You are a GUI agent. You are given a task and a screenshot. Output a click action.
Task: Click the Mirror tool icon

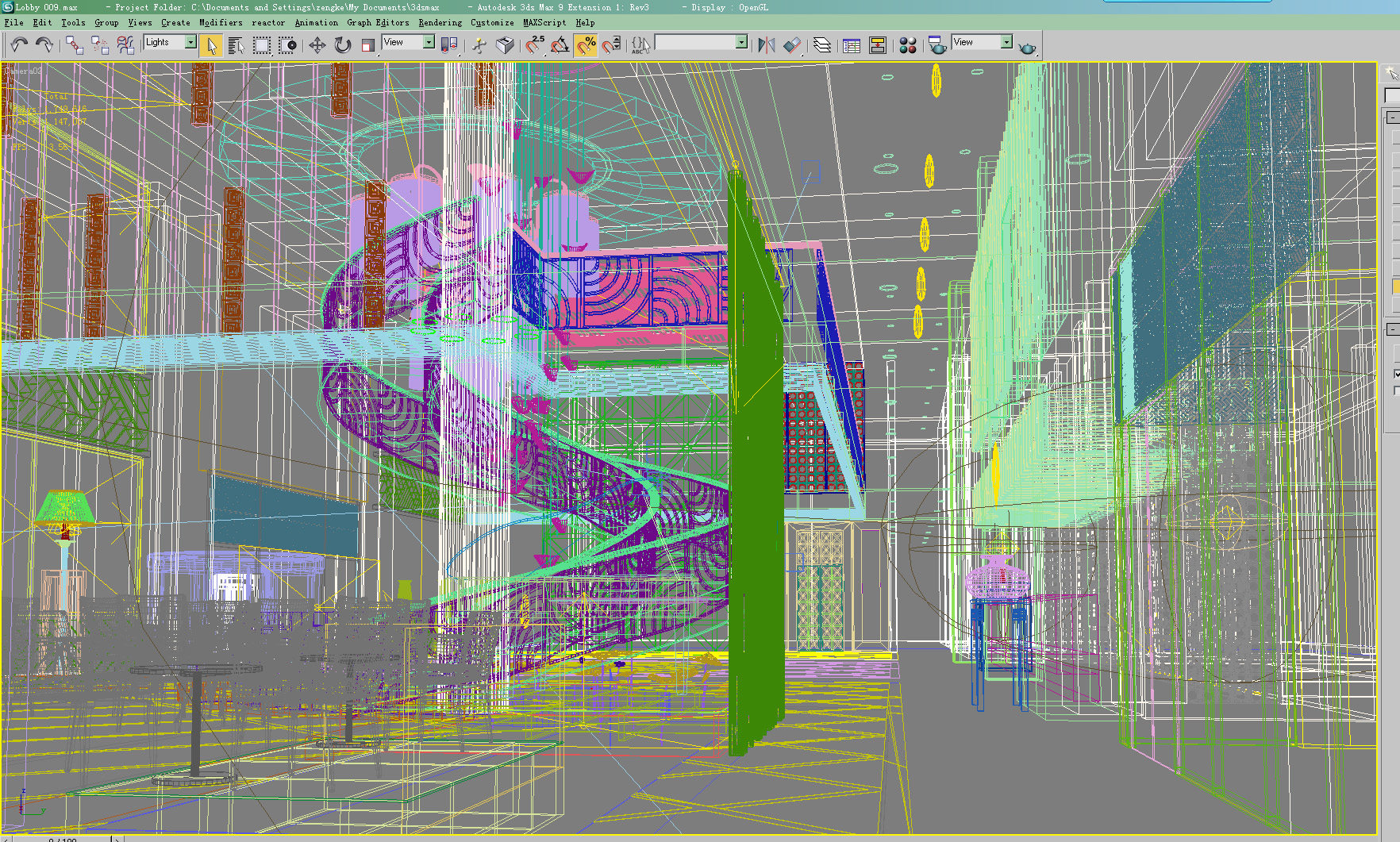click(767, 45)
